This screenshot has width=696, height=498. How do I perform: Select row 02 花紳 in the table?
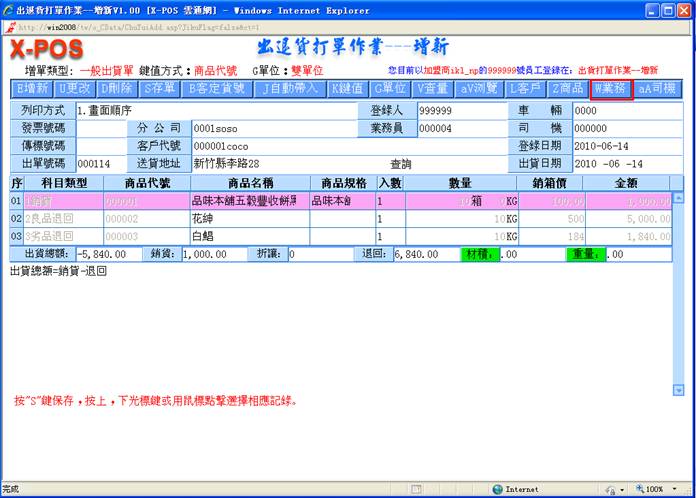point(247,218)
